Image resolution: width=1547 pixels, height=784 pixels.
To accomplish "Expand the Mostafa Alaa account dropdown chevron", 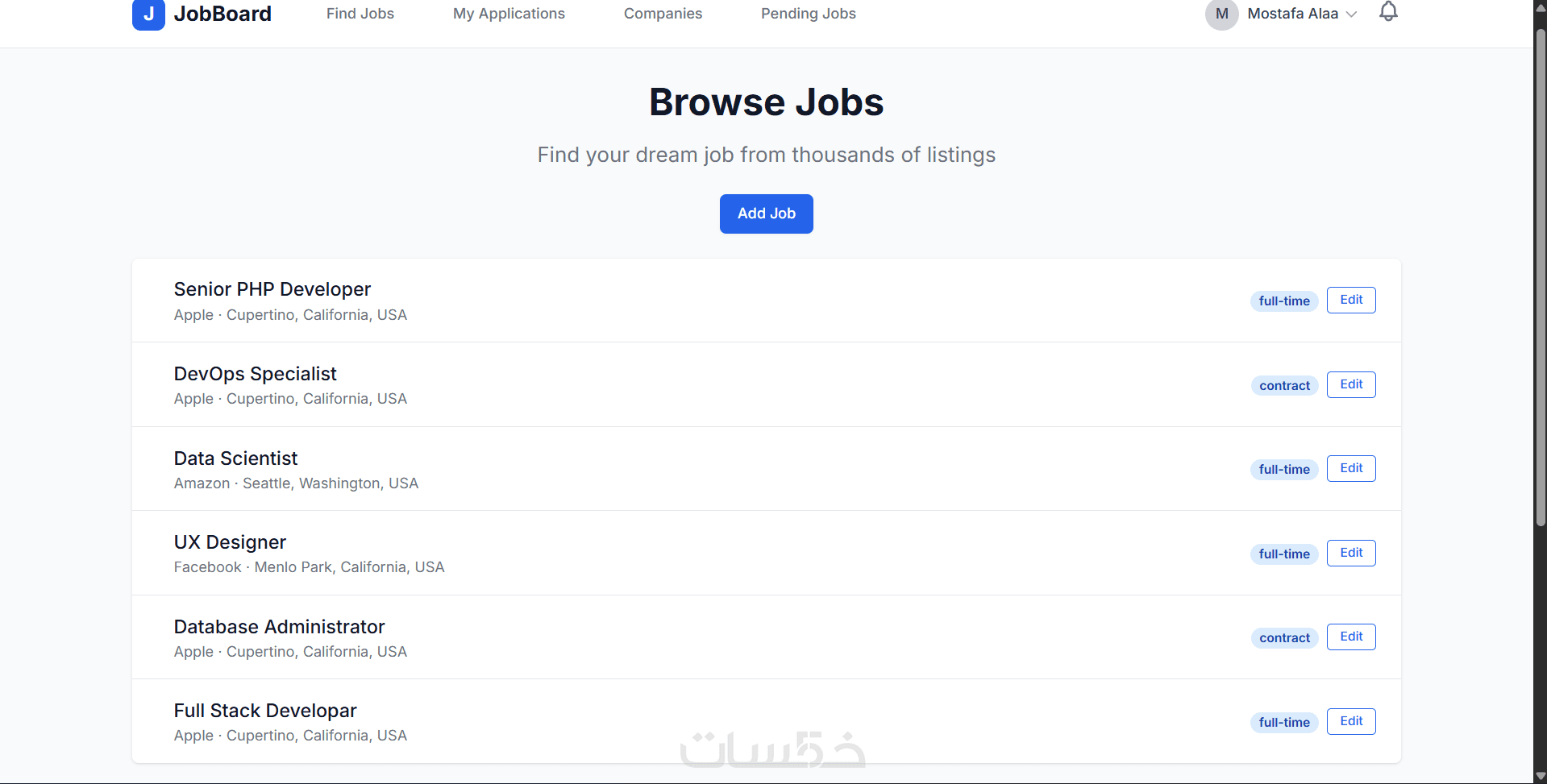I will [1352, 15].
